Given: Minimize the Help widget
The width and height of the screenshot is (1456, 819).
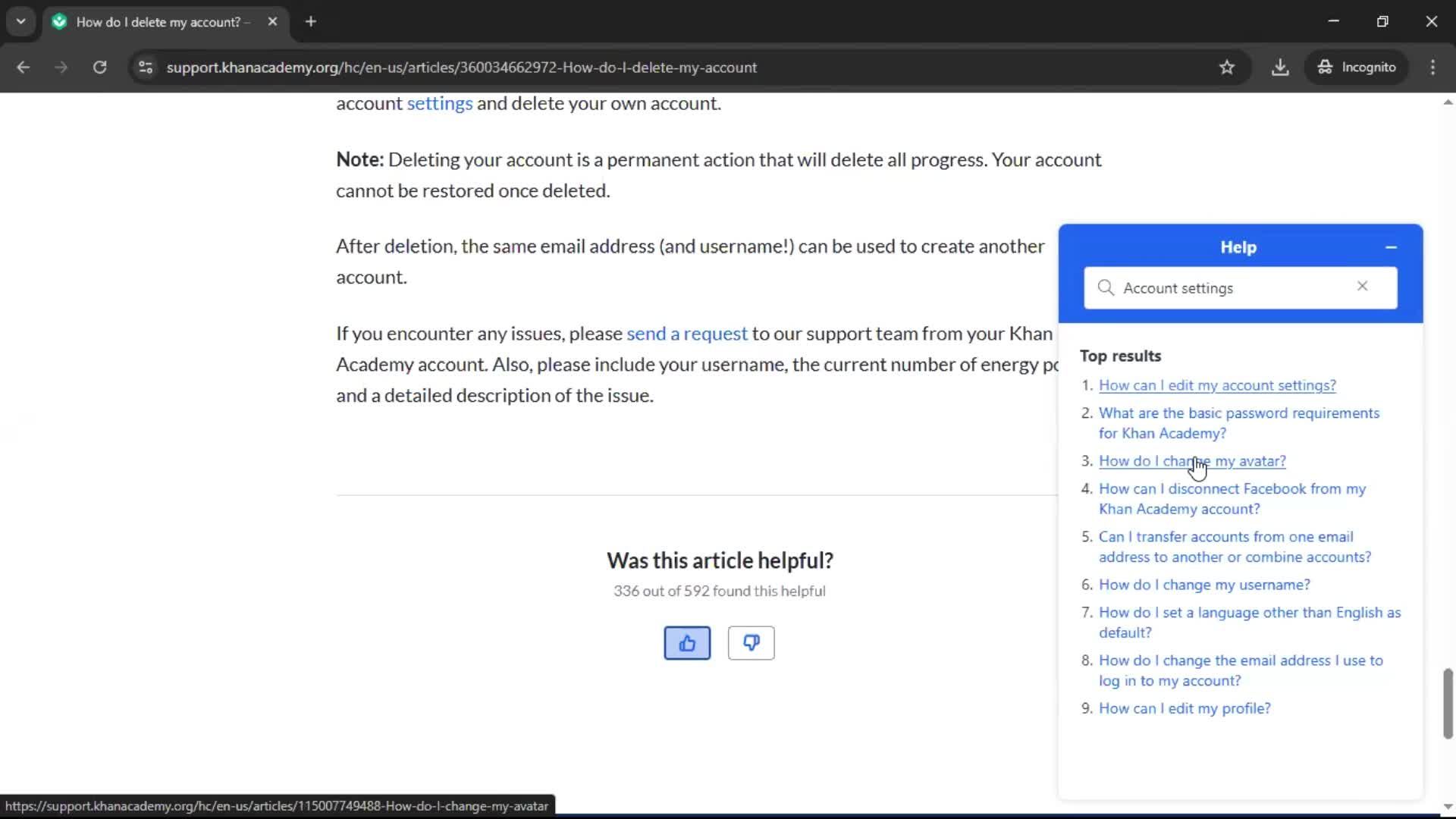Looking at the screenshot, I should (x=1391, y=247).
